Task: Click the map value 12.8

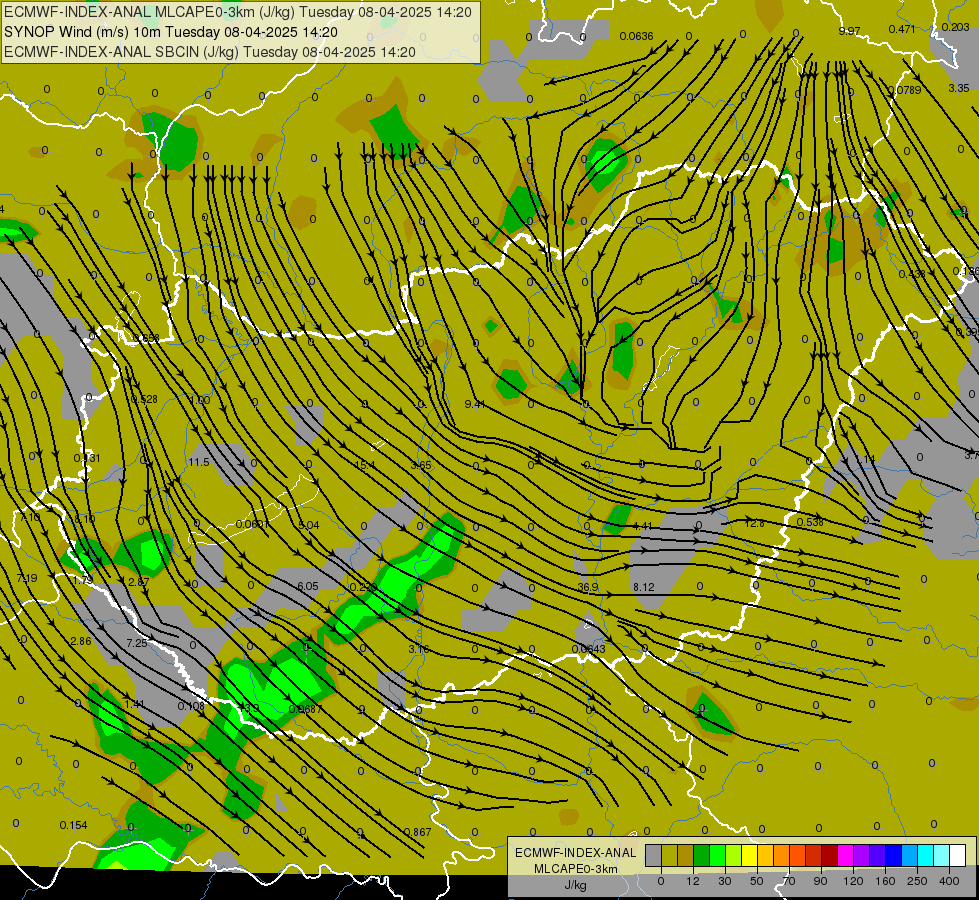Action: (x=754, y=523)
